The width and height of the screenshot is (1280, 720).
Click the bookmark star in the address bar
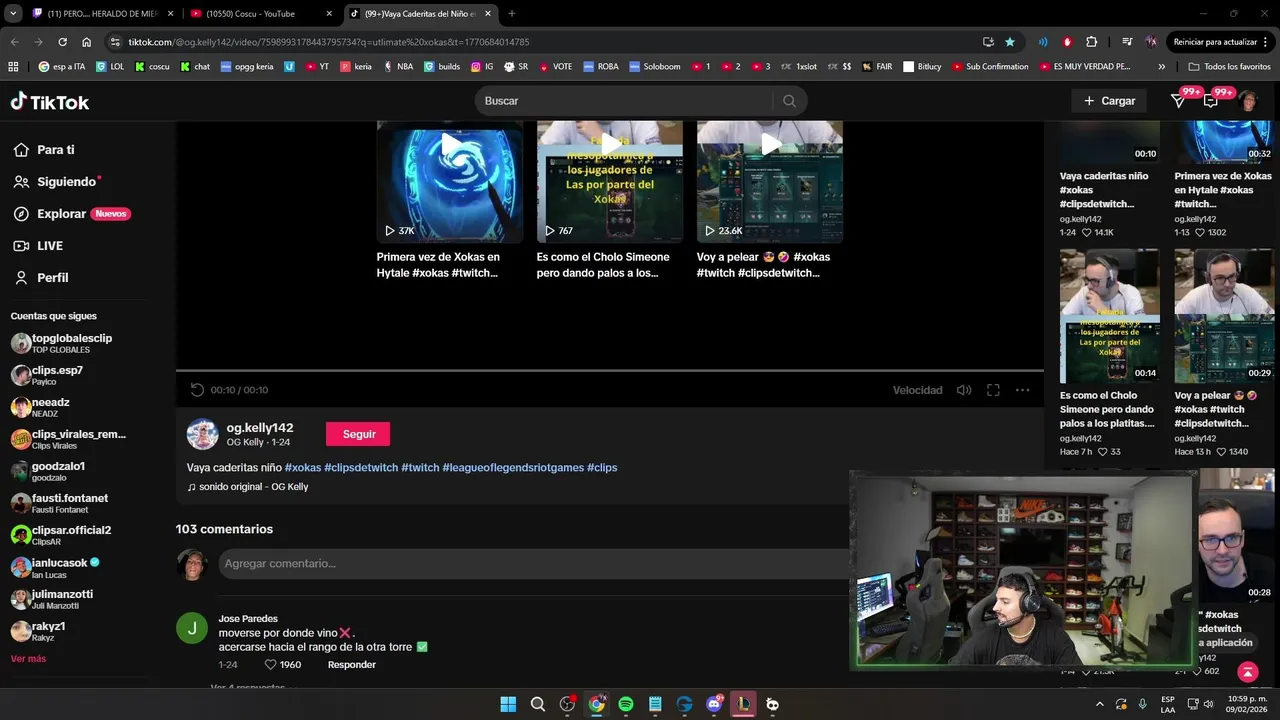(1010, 42)
